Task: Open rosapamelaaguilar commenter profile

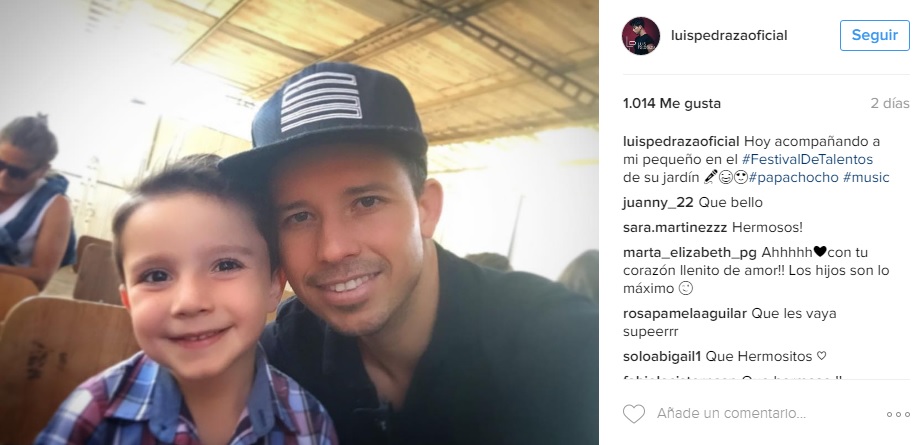Action: point(685,313)
